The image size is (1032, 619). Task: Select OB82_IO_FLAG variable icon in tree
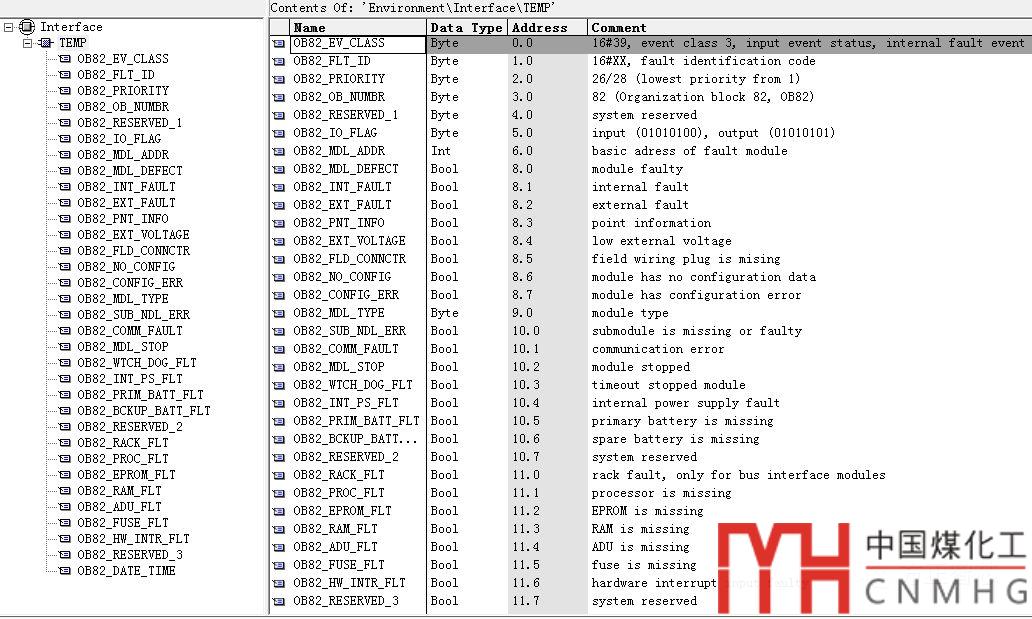65,139
